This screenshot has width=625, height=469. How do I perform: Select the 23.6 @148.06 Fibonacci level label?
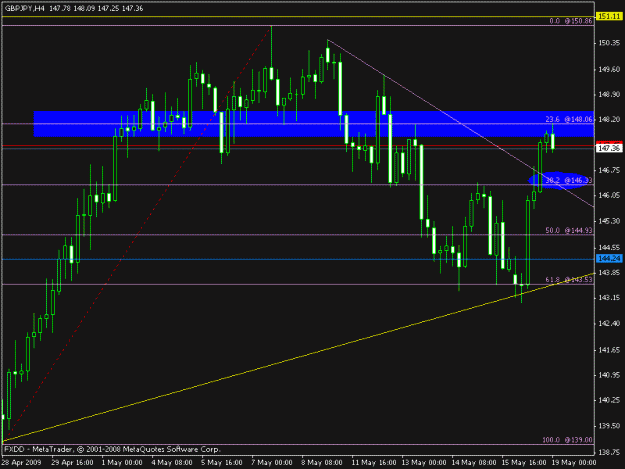569,119
